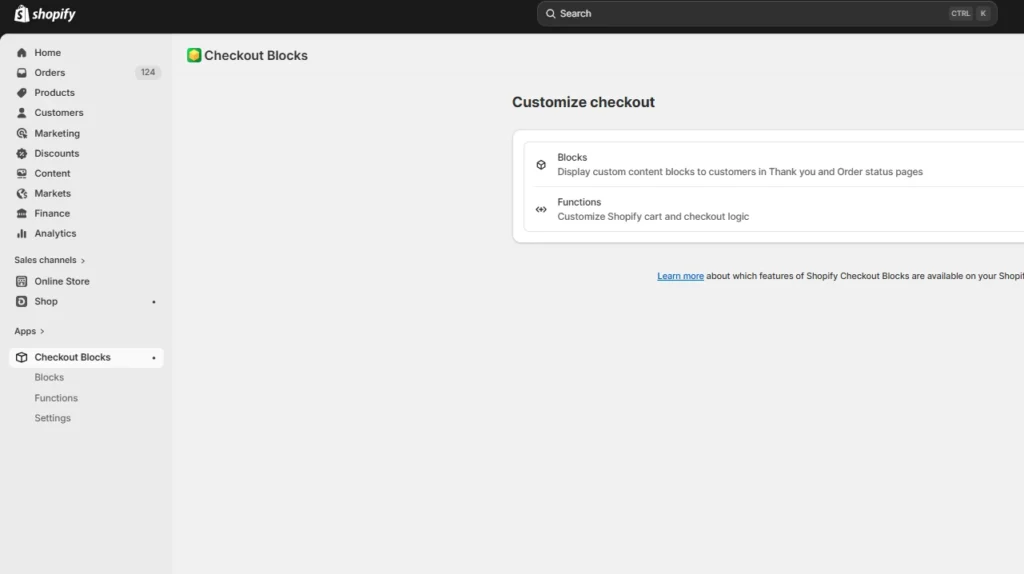The image size is (1024, 574).
Task: Open the Settings submenu item
Action: (x=52, y=418)
